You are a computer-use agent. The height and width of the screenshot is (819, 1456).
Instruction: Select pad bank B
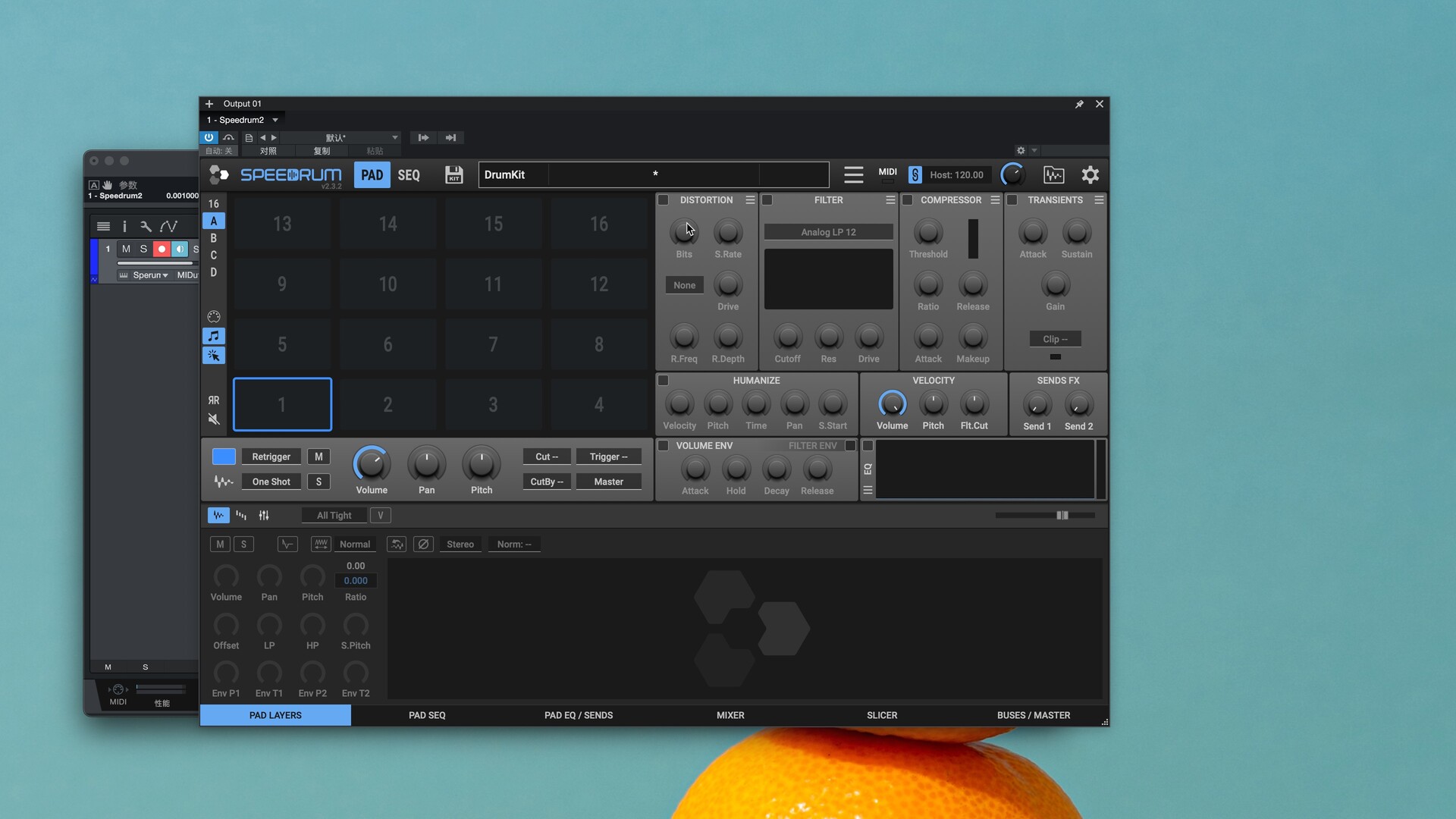214,238
